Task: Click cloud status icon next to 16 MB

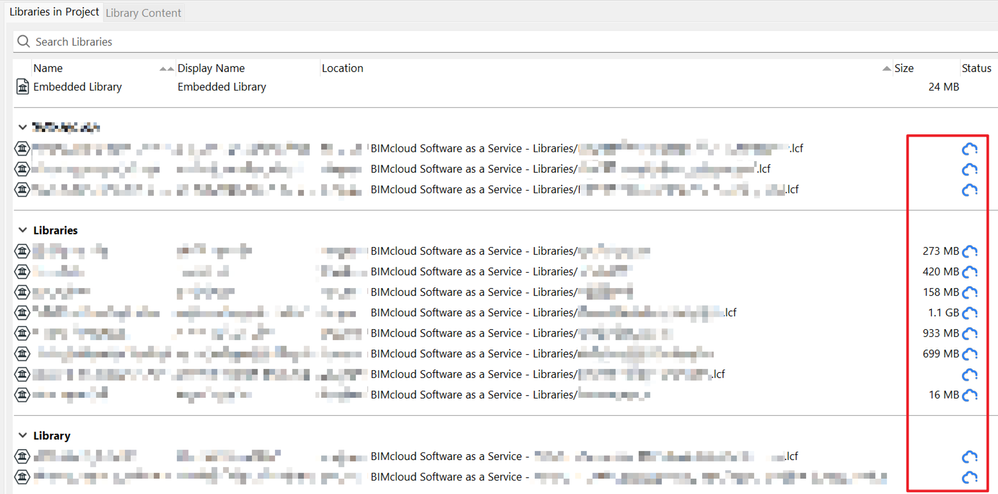Action: click(969, 395)
